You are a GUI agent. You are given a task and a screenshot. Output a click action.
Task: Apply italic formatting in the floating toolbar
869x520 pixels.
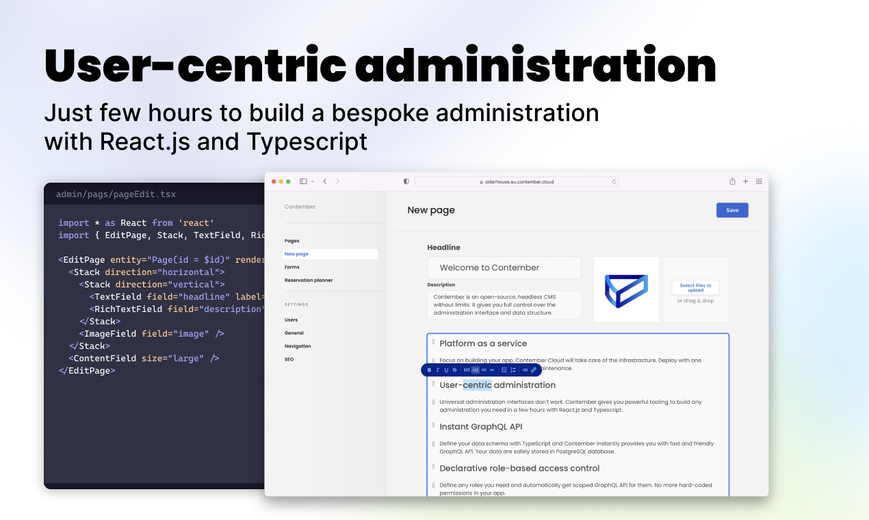tap(438, 370)
